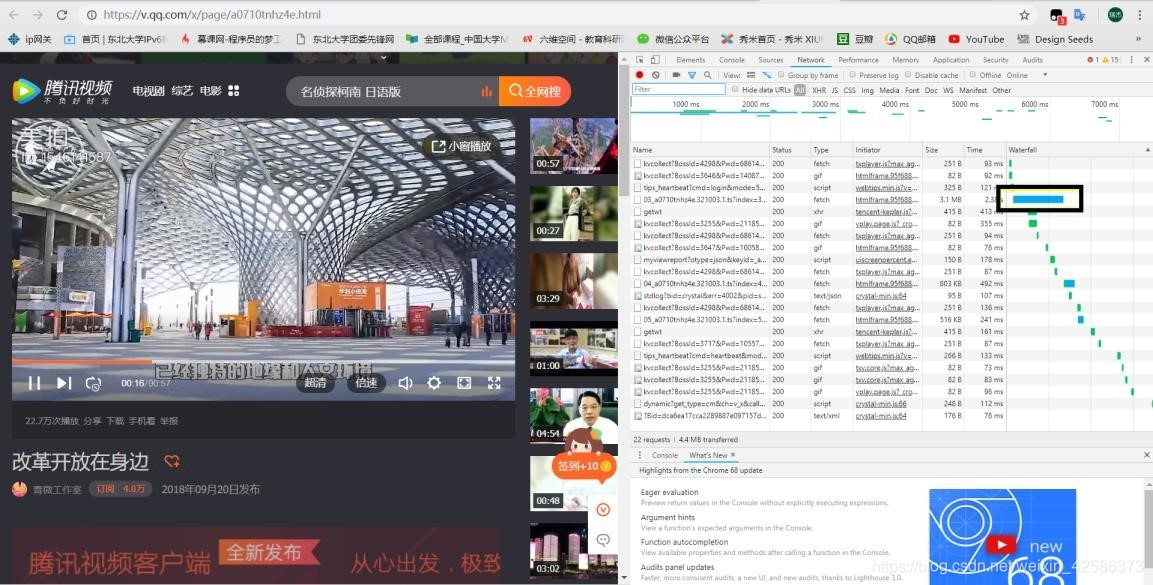Toggle the device toolbar icon
This screenshot has height=585, width=1153.
[654, 60]
